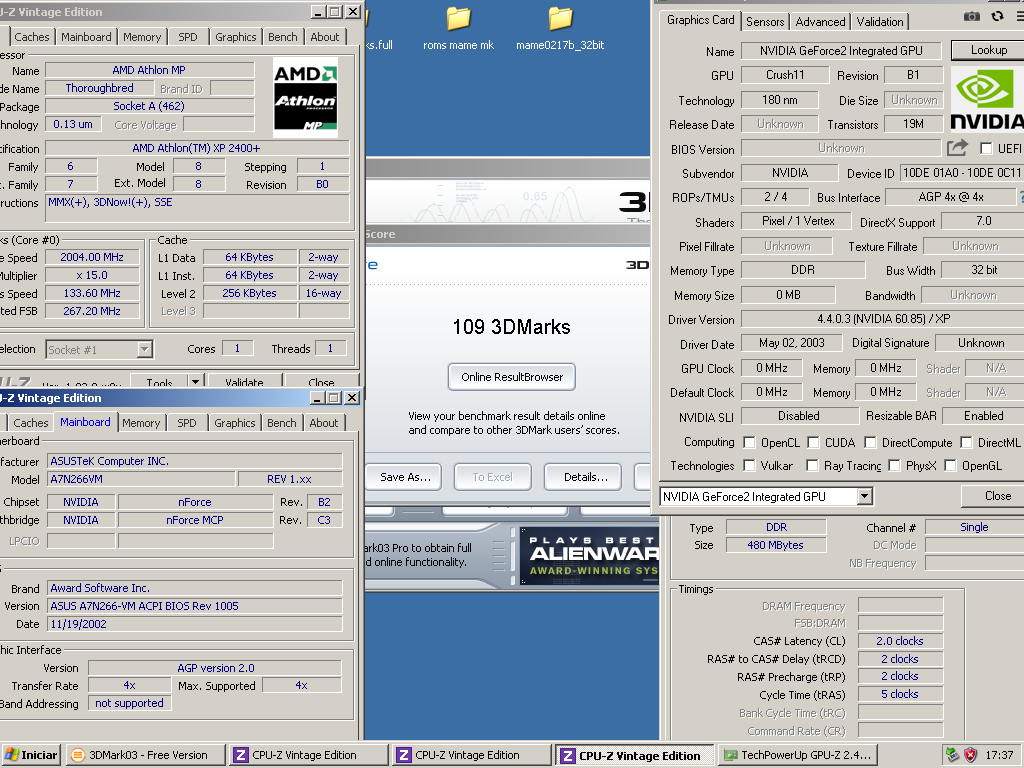Click the red shield tray icon
Screen dimensions: 1024x768
tap(971, 755)
